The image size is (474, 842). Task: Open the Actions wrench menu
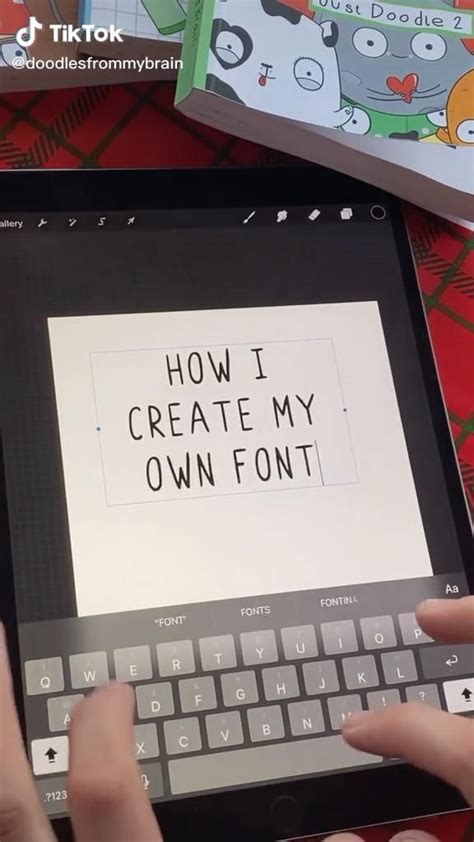click(42, 222)
